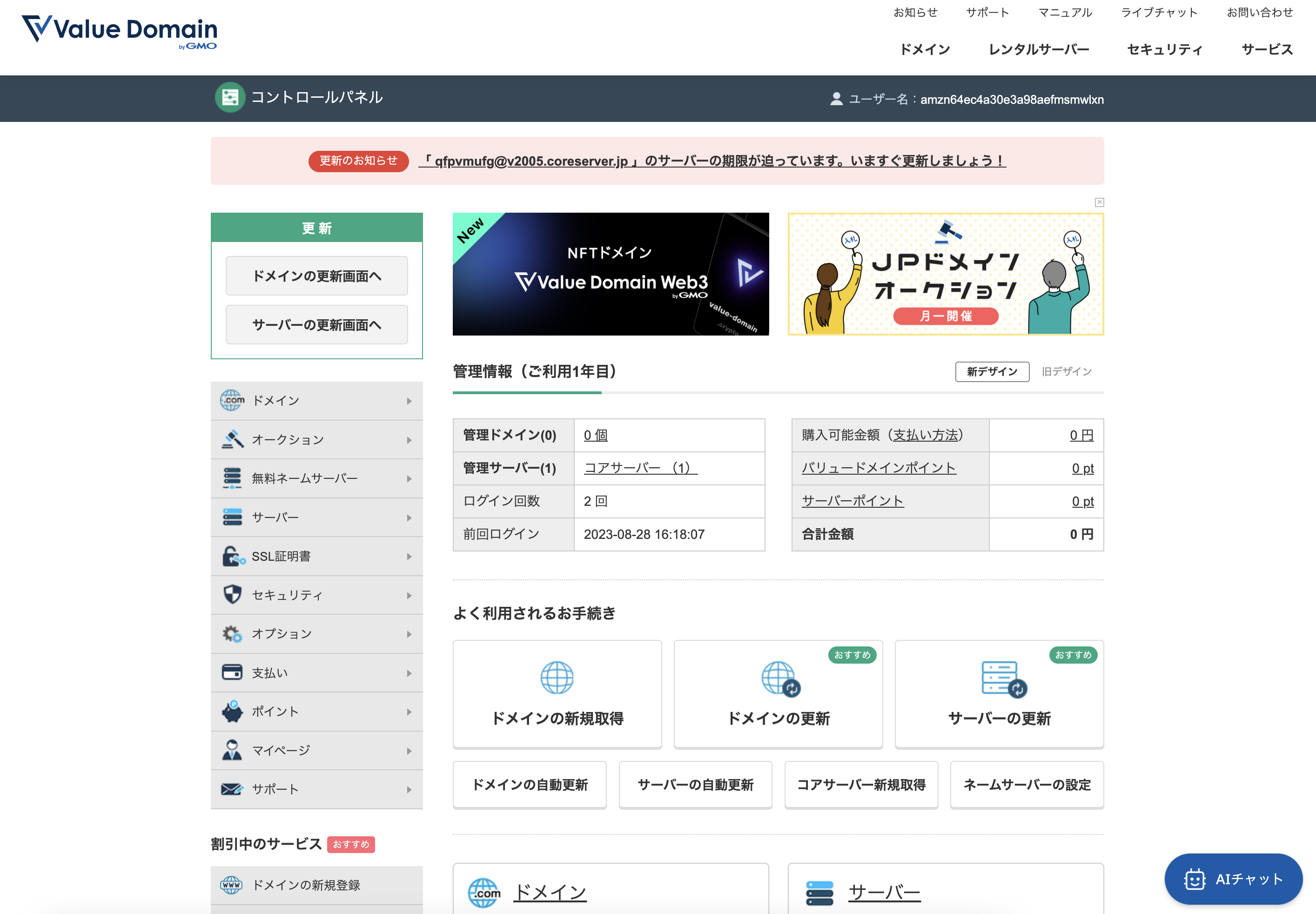Click the user avatar icon beside ユーザー名
Image resolution: width=1316 pixels, height=914 pixels.
(x=836, y=99)
